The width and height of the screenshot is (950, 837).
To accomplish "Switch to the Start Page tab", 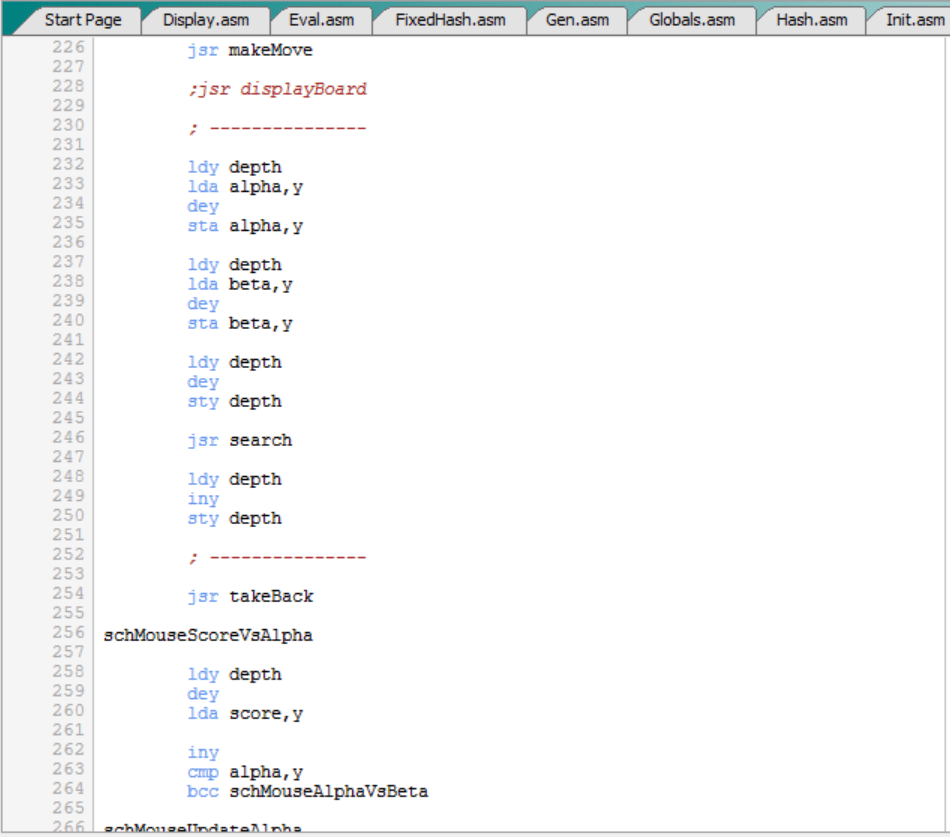I will [x=82, y=20].
